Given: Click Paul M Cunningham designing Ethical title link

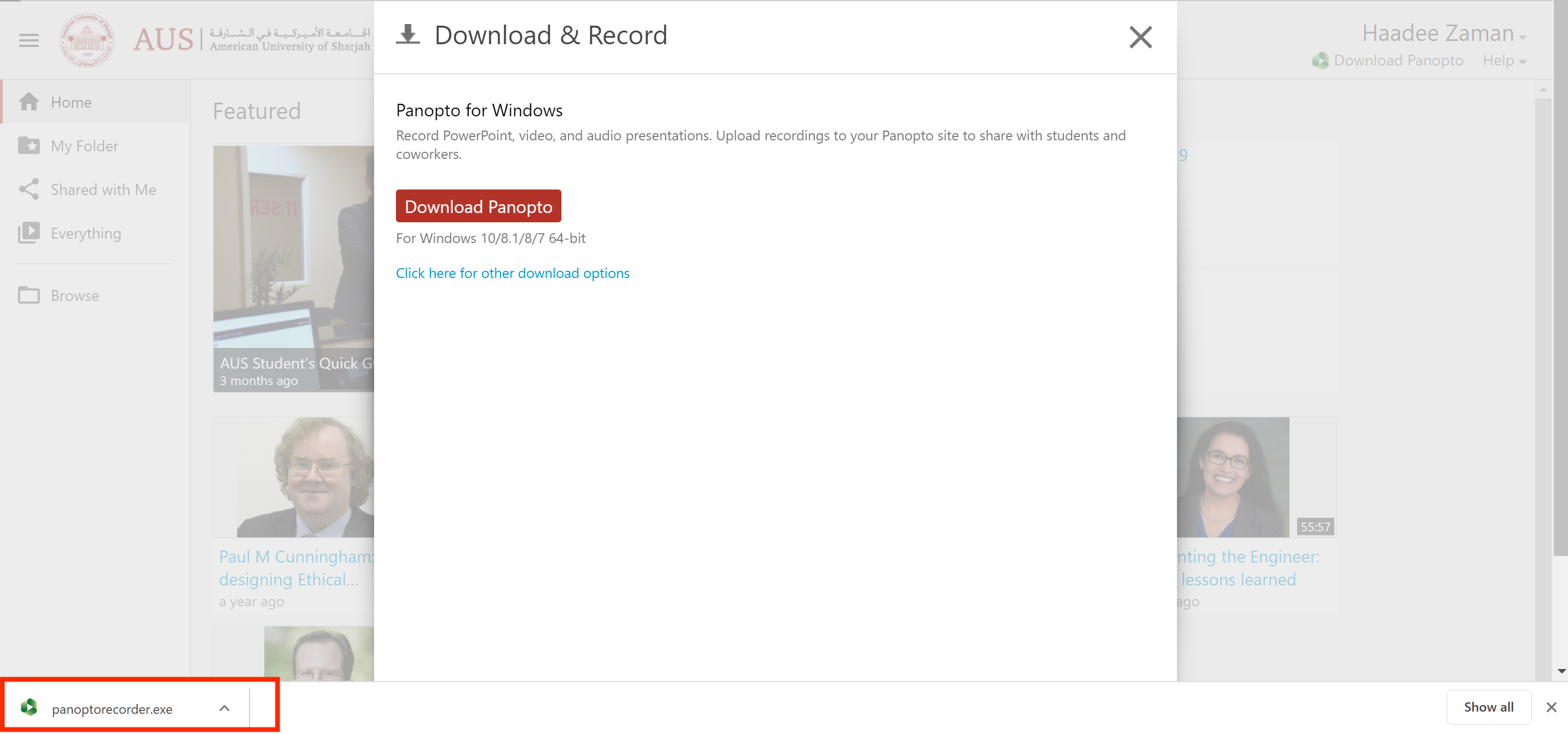Looking at the screenshot, I should click(x=297, y=567).
